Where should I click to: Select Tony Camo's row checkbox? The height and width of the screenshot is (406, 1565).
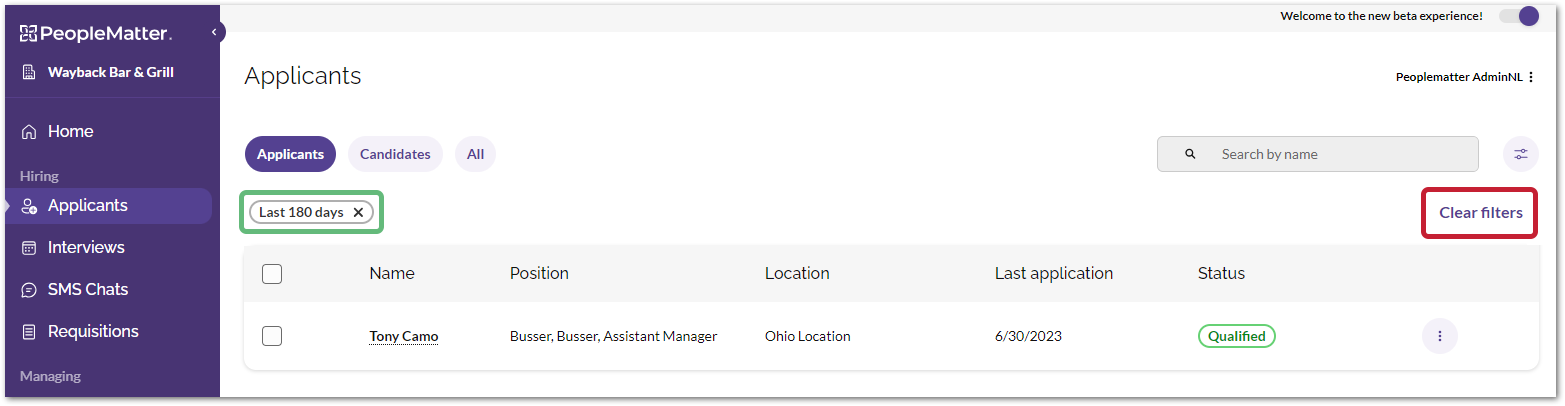pyautogui.click(x=272, y=336)
